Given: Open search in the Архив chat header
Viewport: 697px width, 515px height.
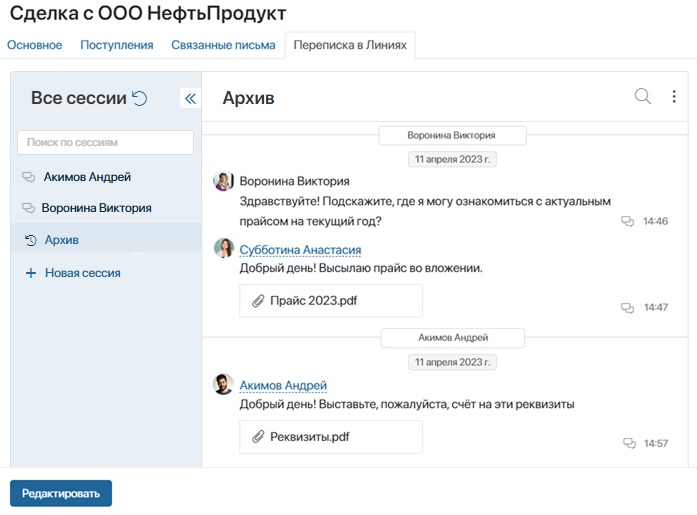Looking at the screenshot, I should [x=642, y=96].
